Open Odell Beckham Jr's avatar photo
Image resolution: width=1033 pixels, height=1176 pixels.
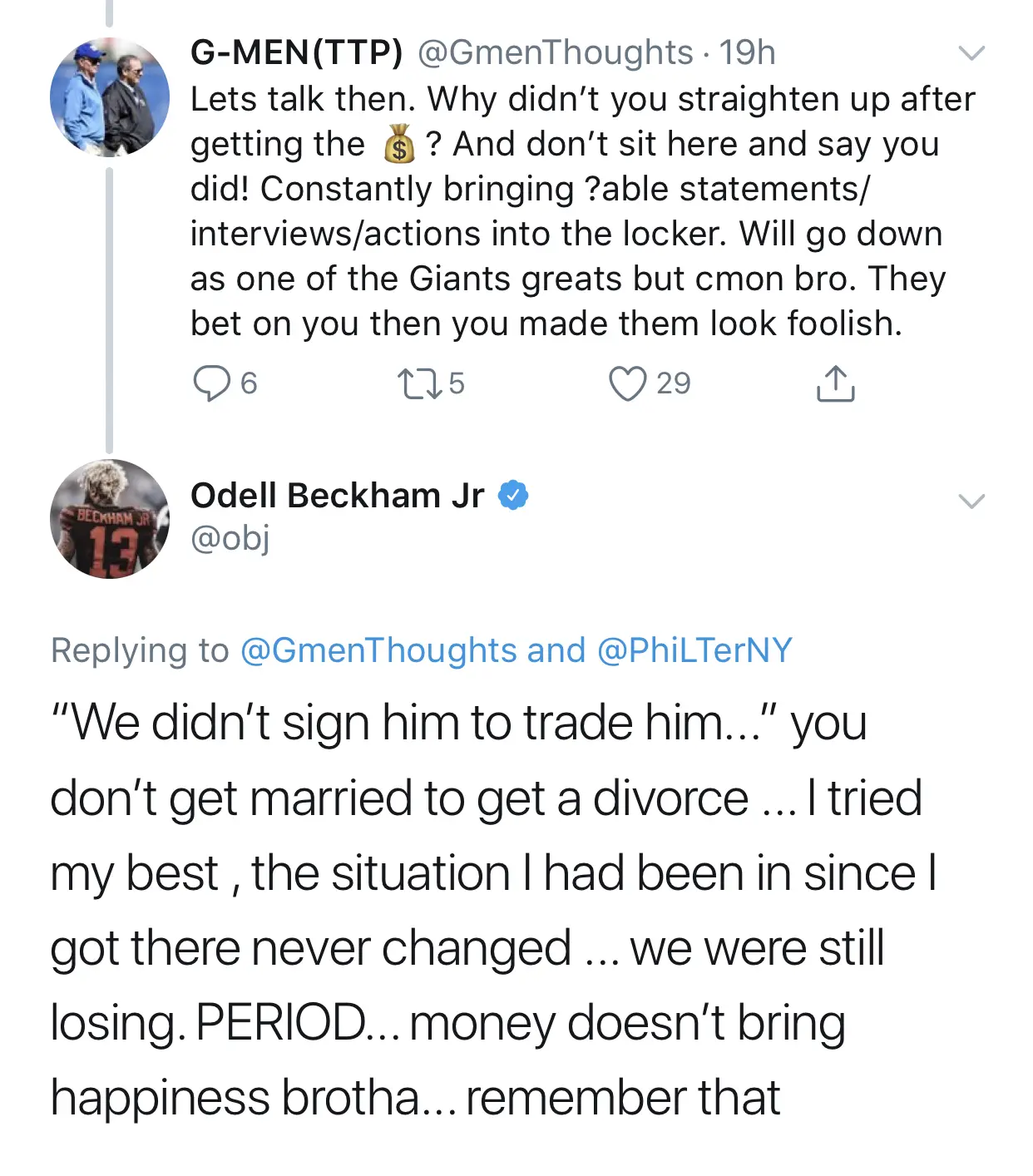click(x=110, y=519)
